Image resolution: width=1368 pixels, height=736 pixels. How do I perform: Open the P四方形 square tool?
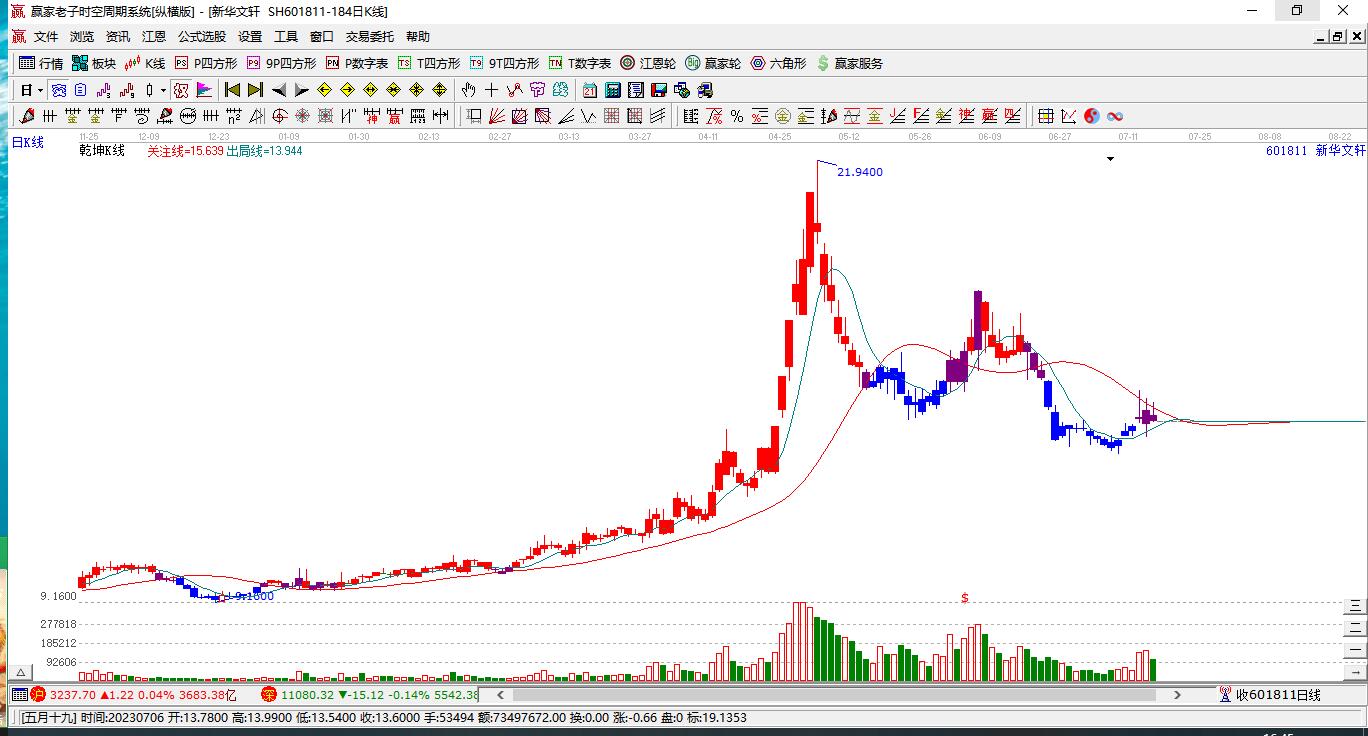pos(206,63)
